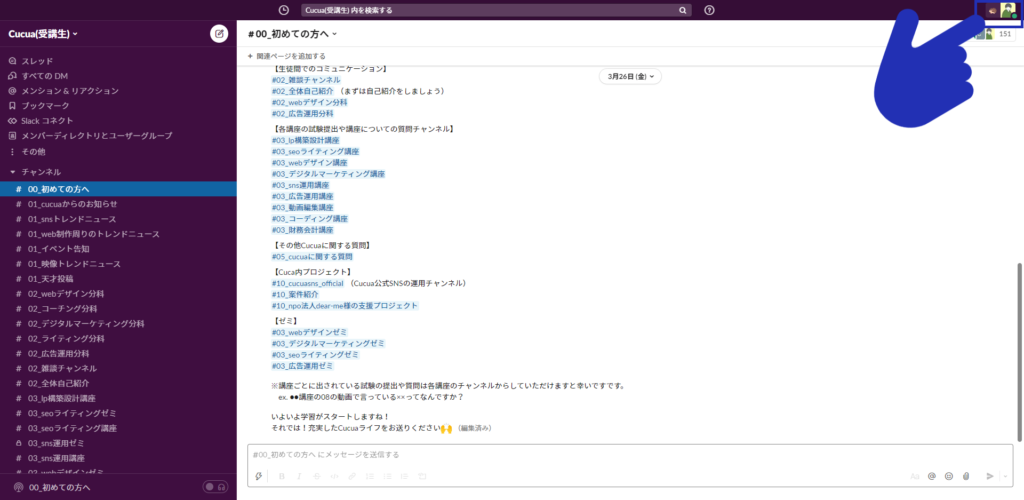Toggle blockquote formatting in composer

405,476
